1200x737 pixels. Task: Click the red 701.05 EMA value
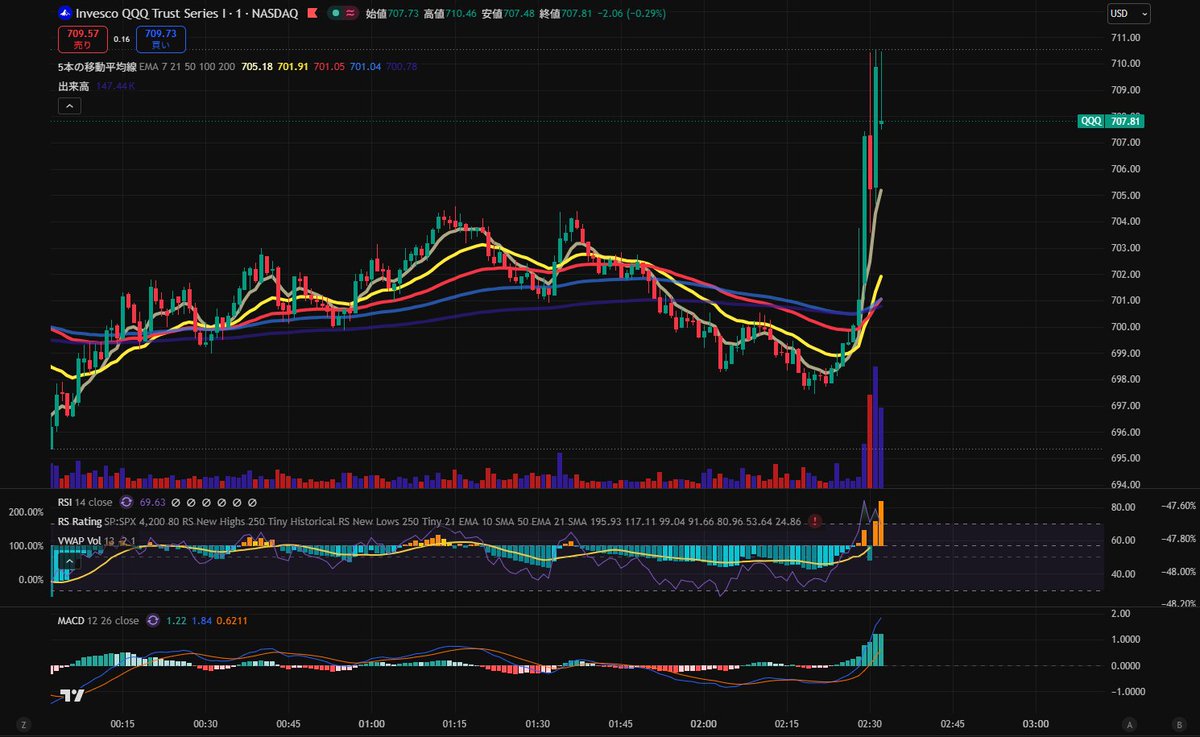point(329,66)
